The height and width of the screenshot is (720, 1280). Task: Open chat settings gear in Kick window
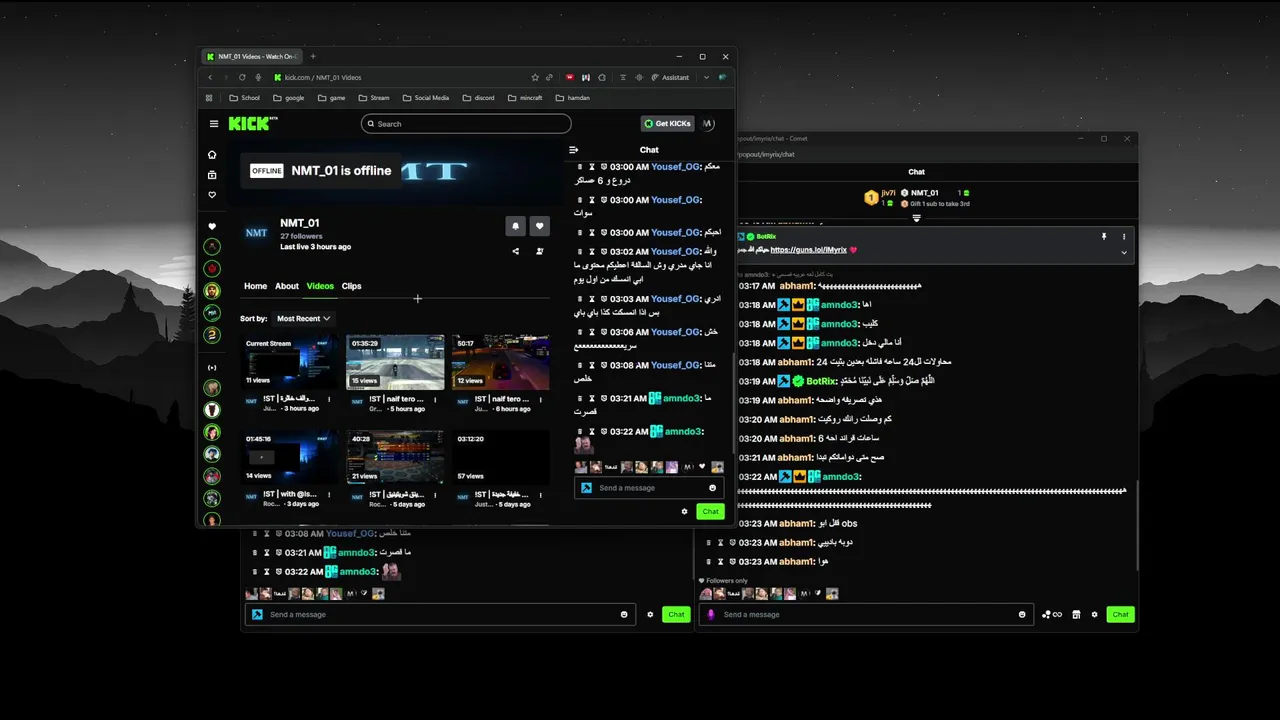tap(685, 511)
